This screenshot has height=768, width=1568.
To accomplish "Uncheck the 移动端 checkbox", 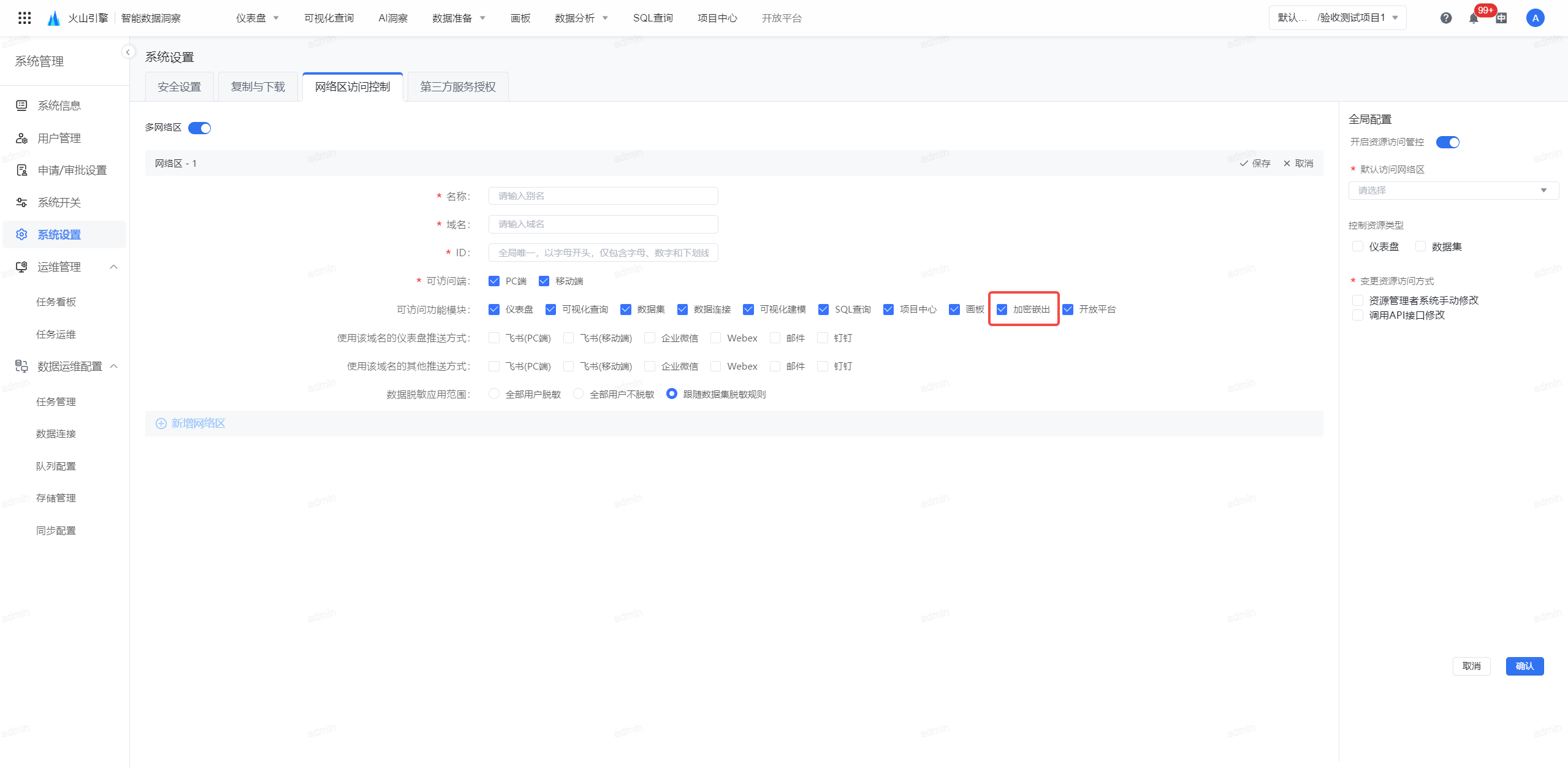I will pyautogui.click(x=544, y=281).
